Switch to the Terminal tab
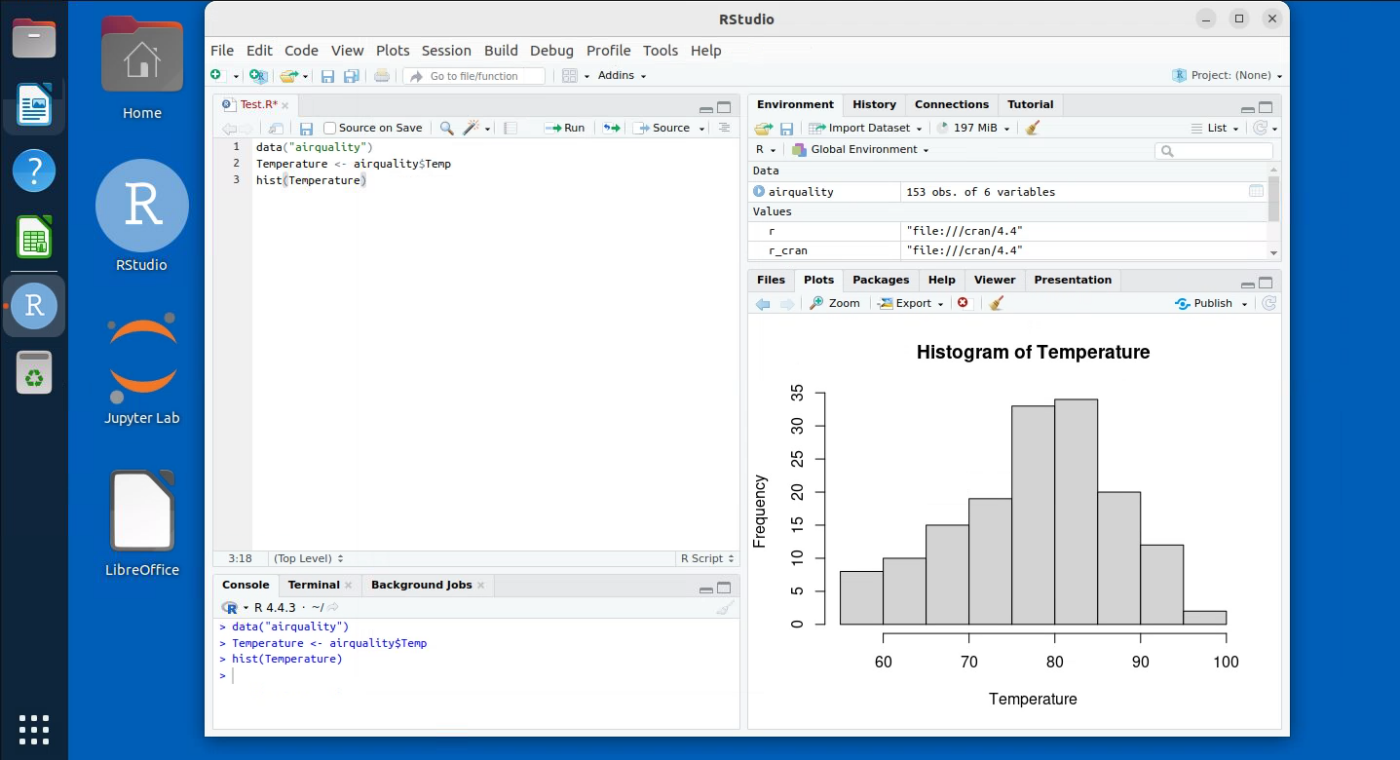 tap(314, 585)
